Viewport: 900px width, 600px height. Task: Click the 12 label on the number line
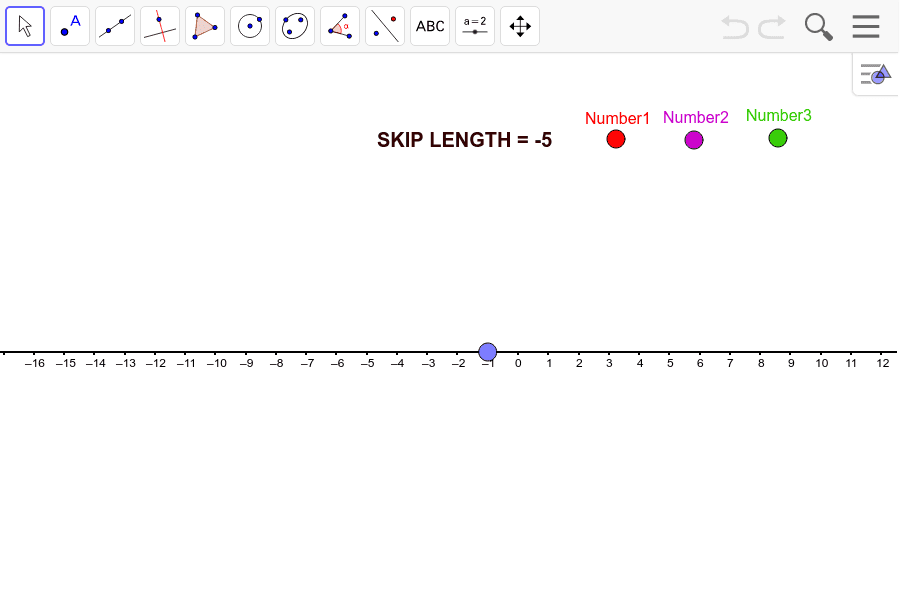(883, 363)
